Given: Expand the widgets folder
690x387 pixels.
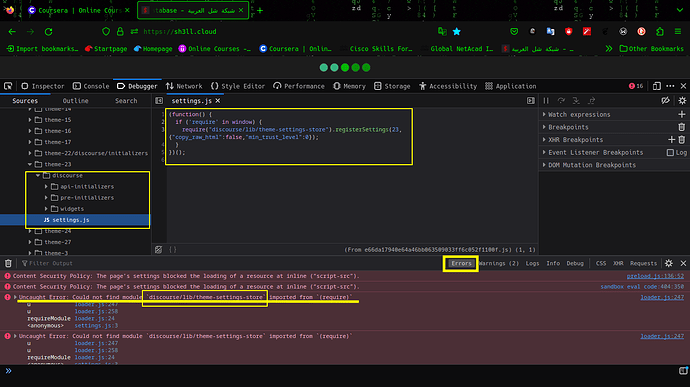Looking at the screenshot, I should pyautogui.click(x=46, y=209).
